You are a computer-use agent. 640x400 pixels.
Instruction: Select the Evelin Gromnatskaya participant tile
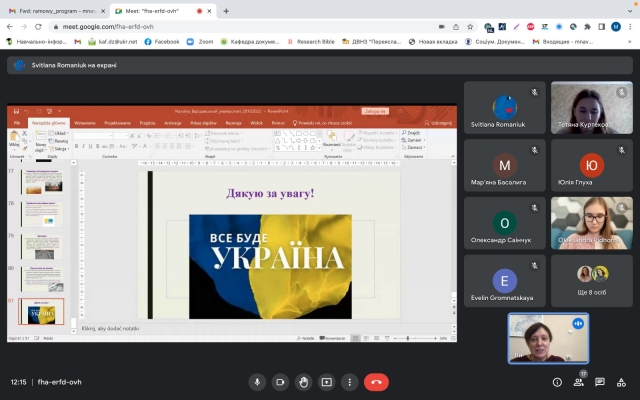click(504, 280)
